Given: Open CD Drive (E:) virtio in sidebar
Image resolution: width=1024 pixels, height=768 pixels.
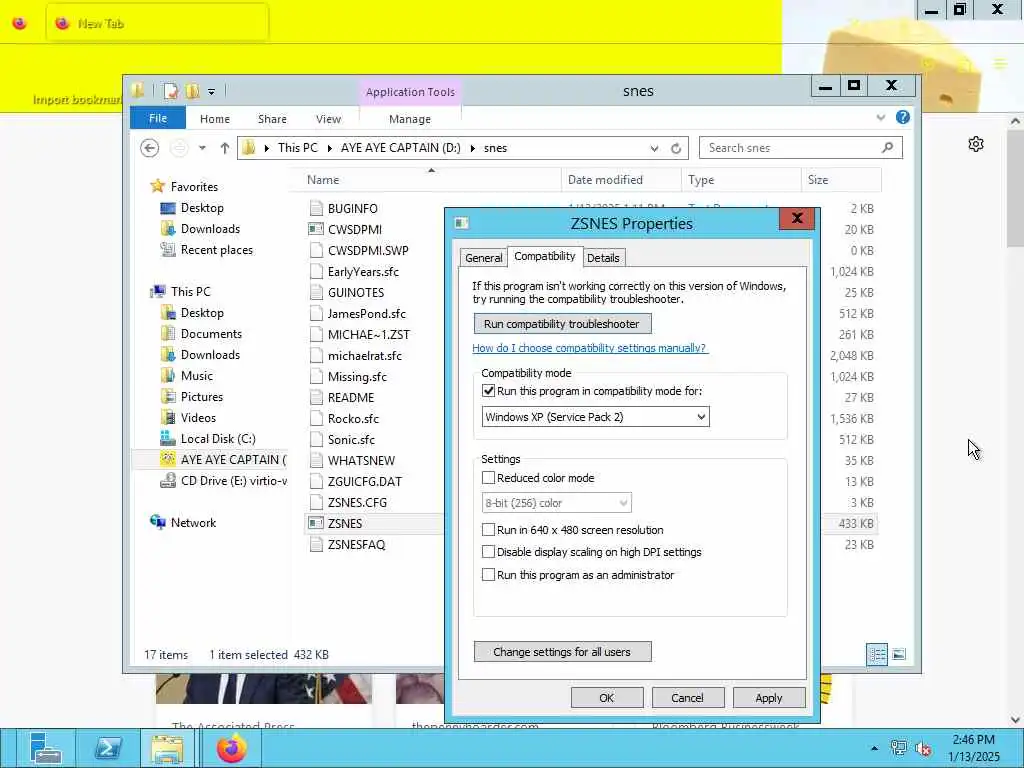Looking at the screenshot, I should point(223,481).
